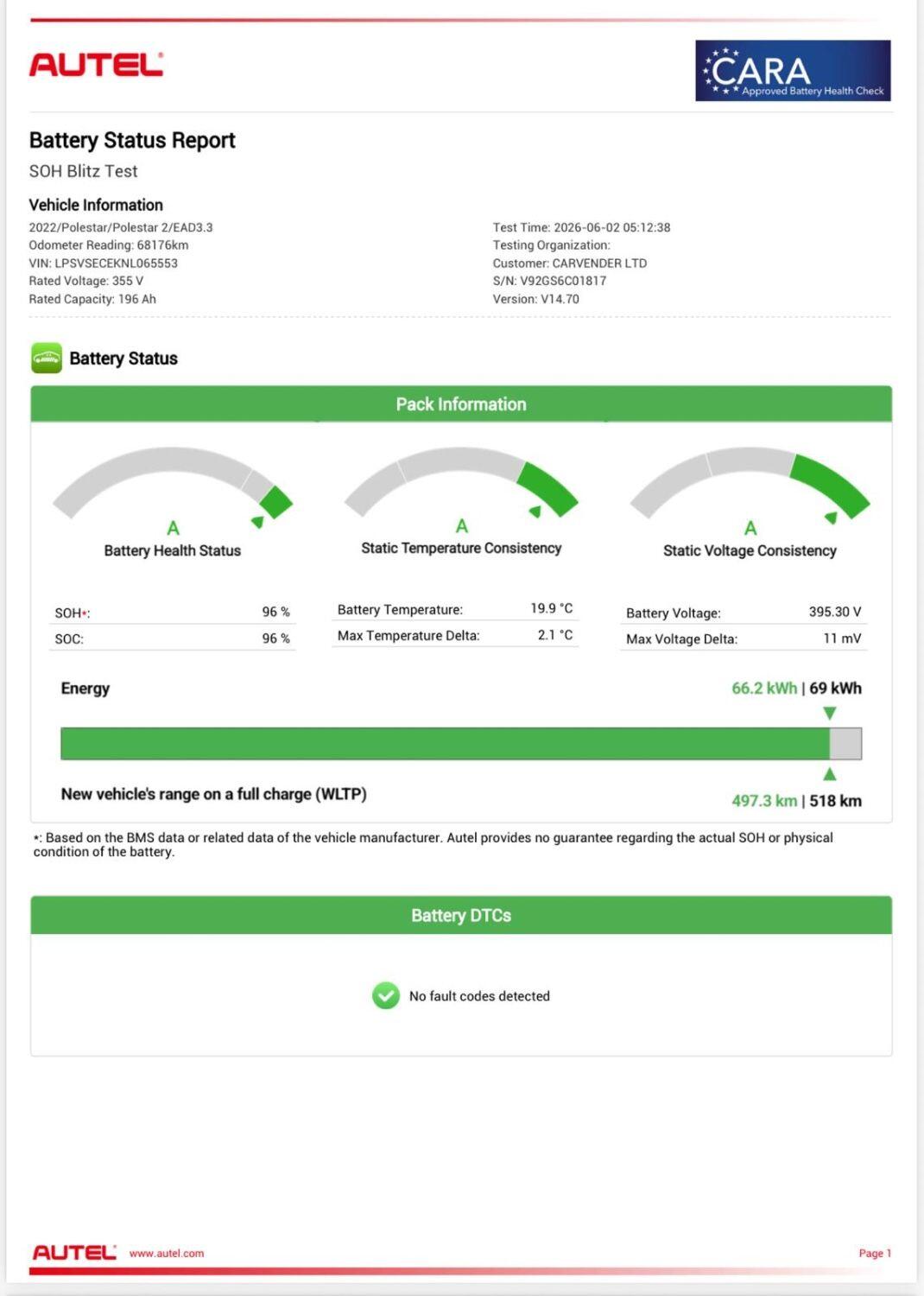Click the New vehicle's range (WLTP) label

[x=214, y=794]
